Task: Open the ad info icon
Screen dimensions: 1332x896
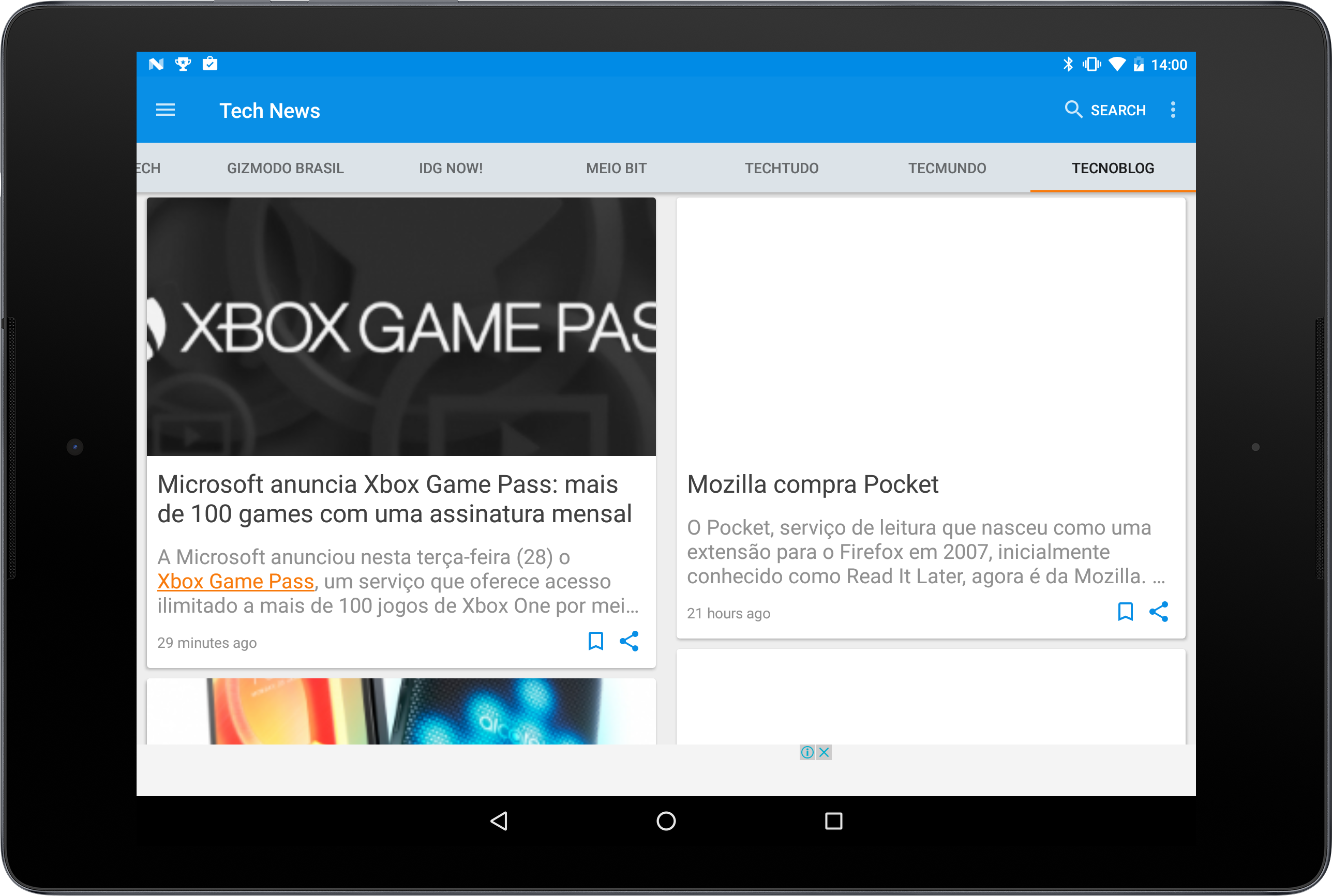Action: pyautogui.click(x=807, y=752)
